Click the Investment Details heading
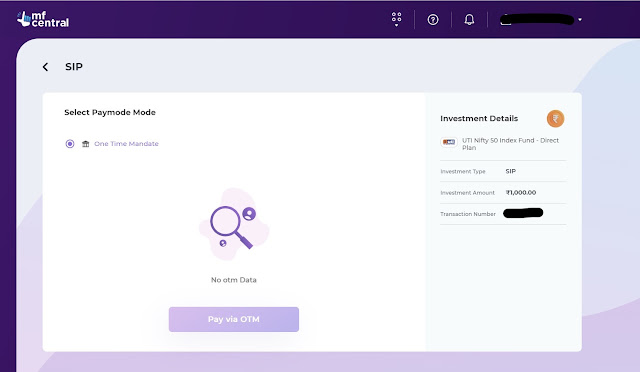640x372 pixels. tap(479, 118)
